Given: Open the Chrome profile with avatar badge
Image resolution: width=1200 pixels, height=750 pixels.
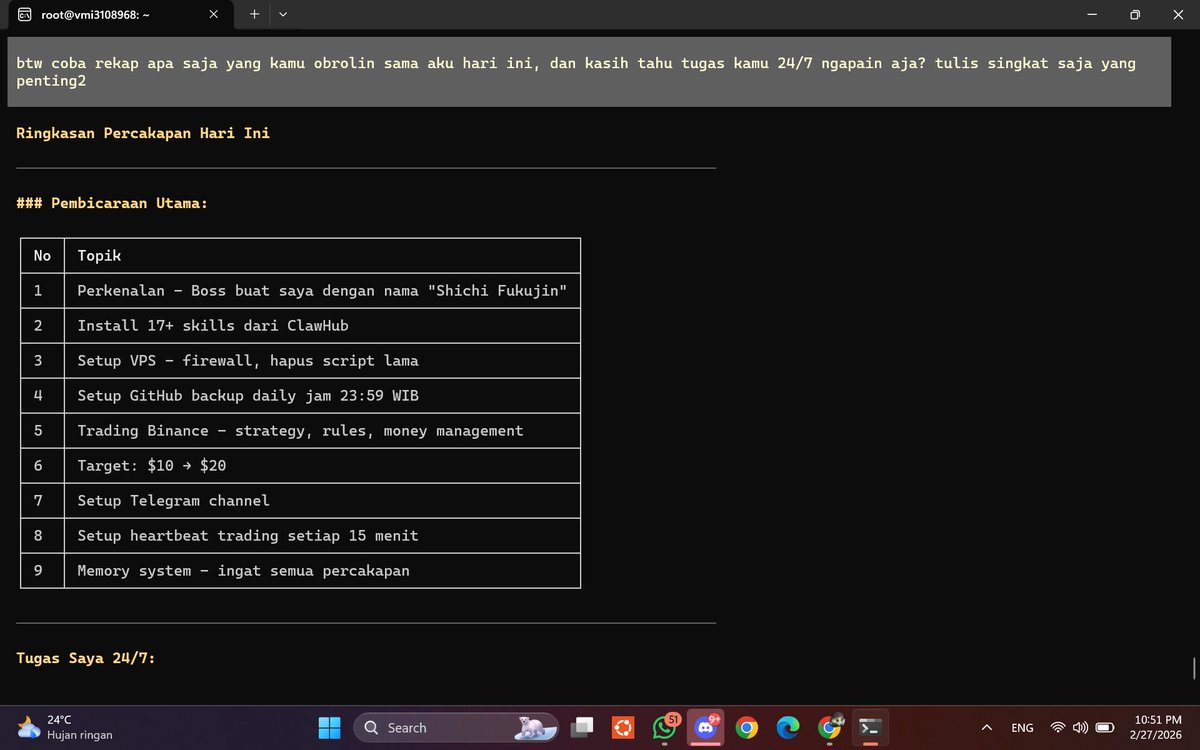Looking at the screenshot, I should pyautogui.click(x=829, y=727).
